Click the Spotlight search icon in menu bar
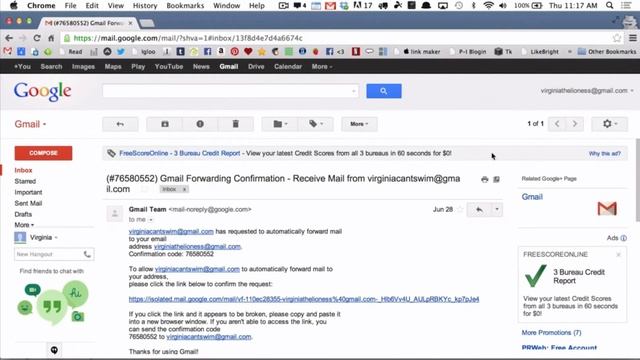The image size is (640, 360). [609, 5]
